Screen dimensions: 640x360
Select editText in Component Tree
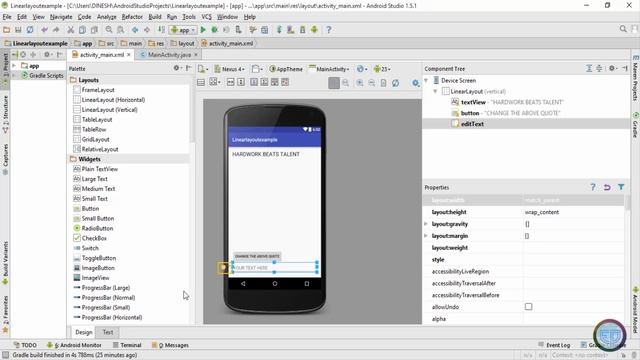[x=472, y=124]
